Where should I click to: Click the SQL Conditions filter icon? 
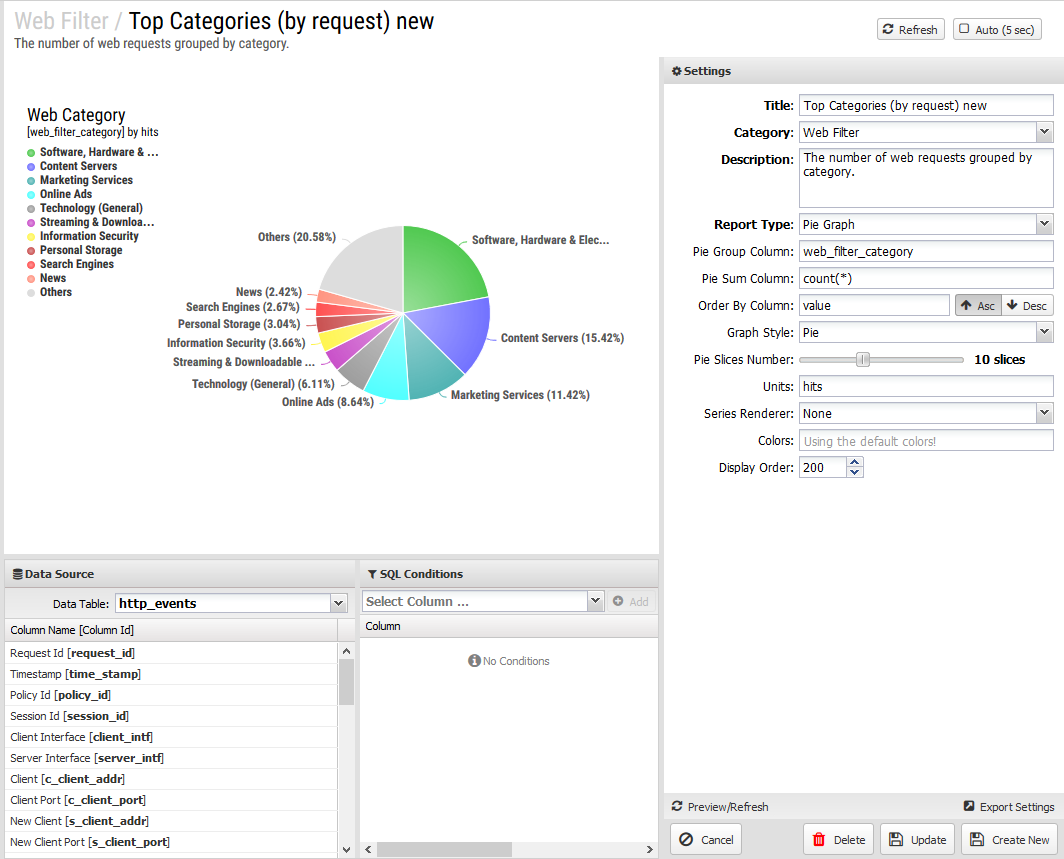[372, 574]
